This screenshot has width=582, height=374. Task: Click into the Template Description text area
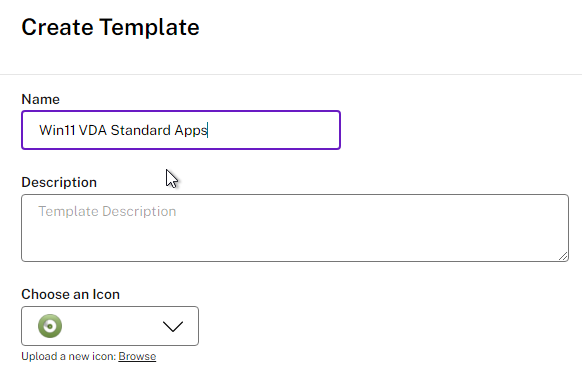[x=295, y=228]
